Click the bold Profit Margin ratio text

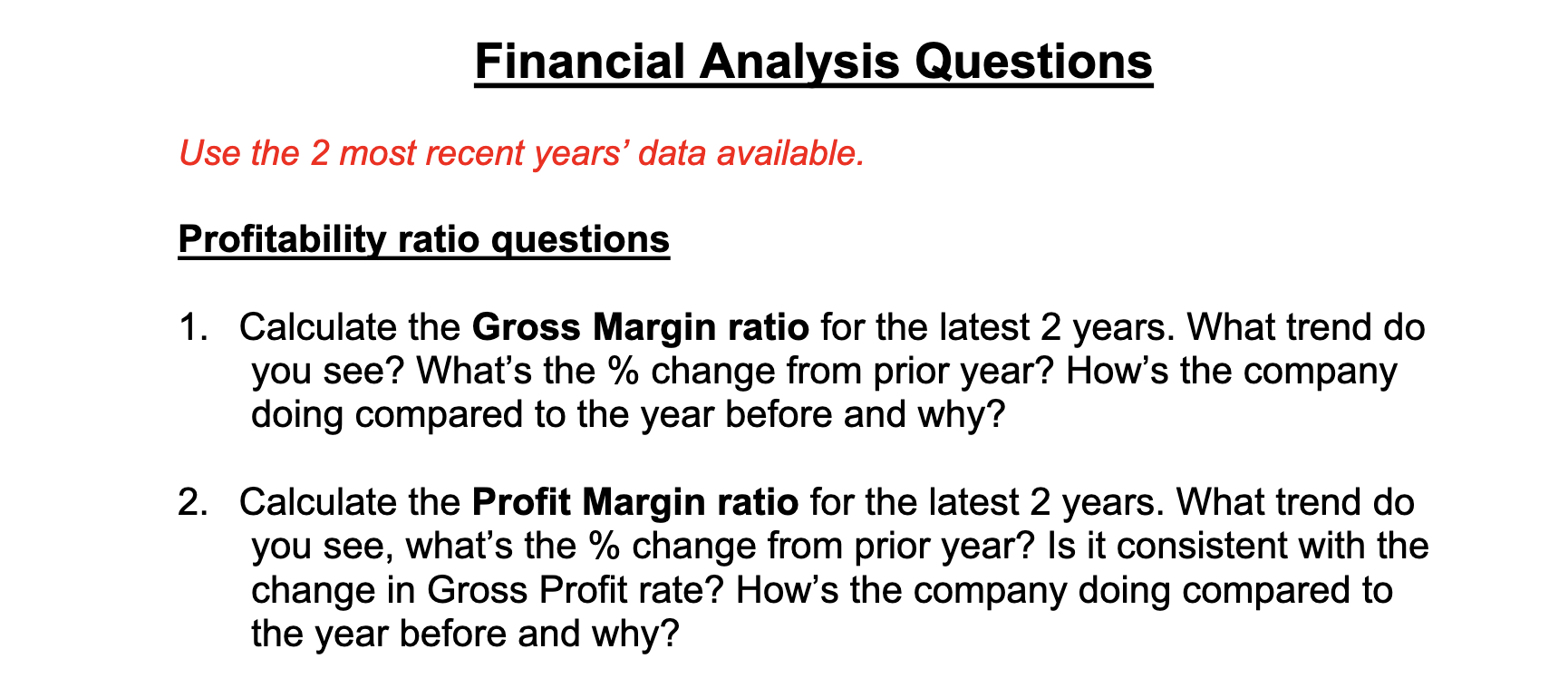[x=635, y=501]
